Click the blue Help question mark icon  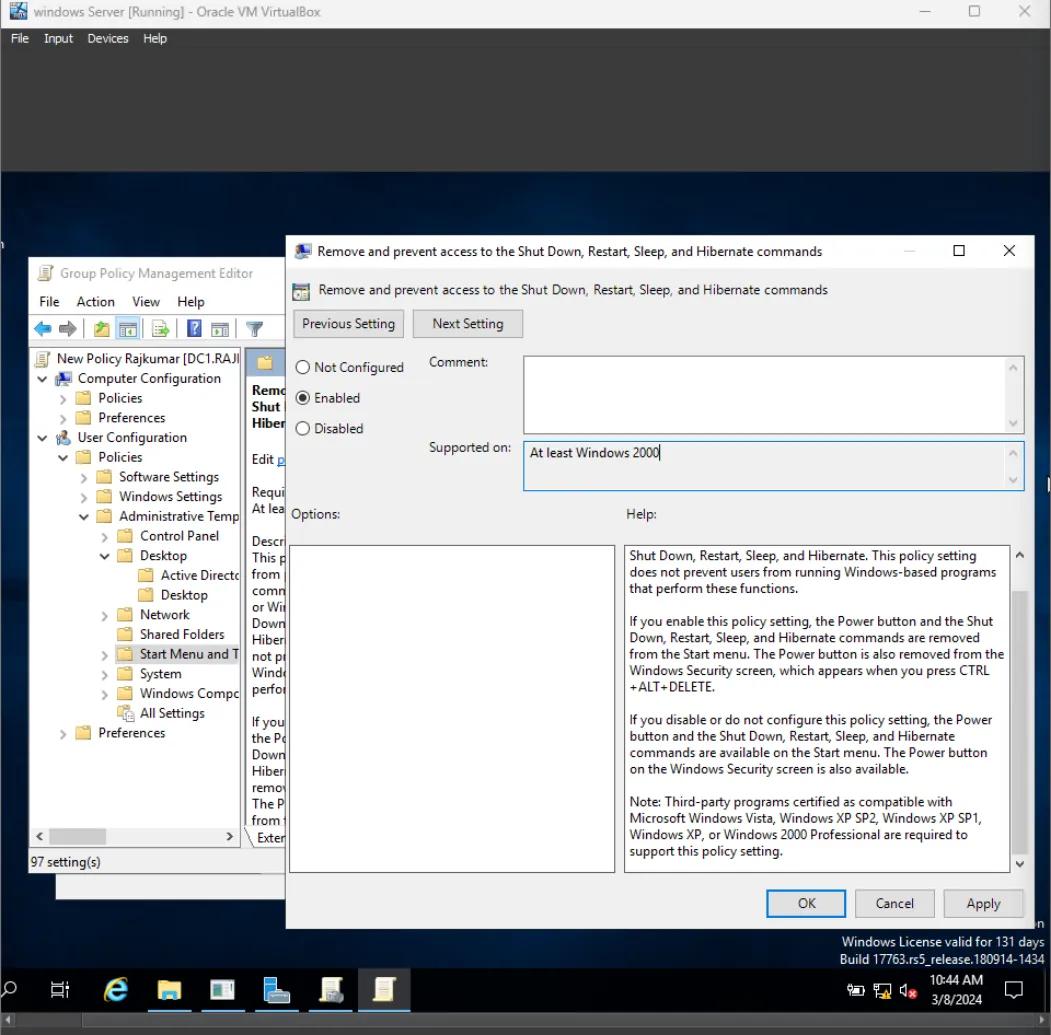pos(194,329)
